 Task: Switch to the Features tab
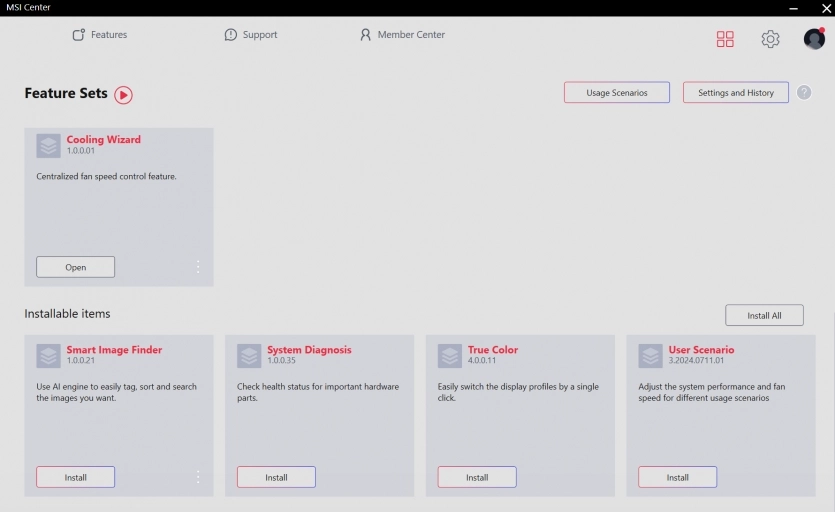[100, 35]
